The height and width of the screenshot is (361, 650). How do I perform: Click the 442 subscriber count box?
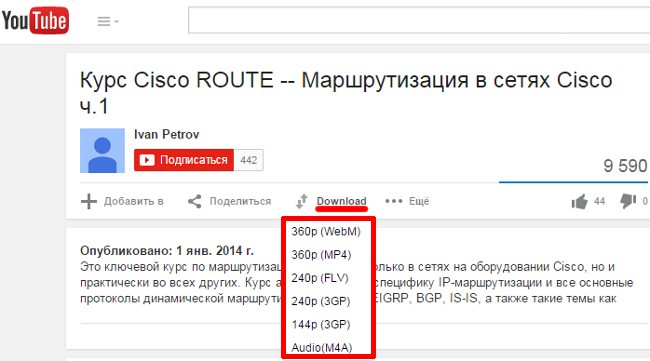[x=249, y=160]
